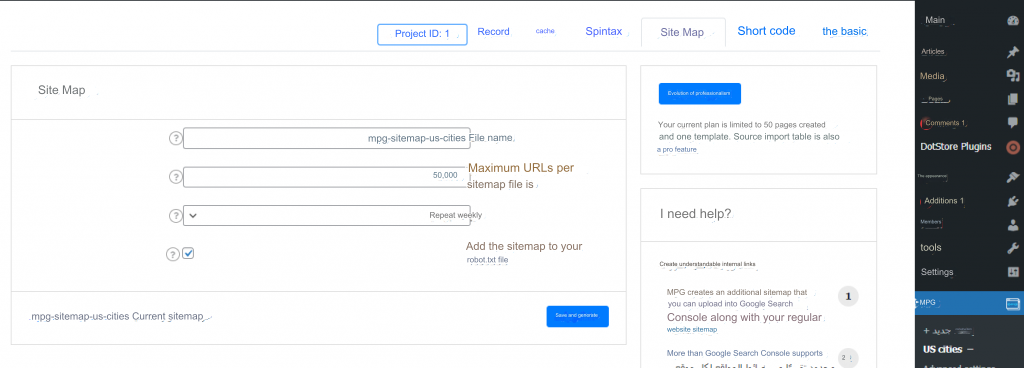
Task: Open Articles in the admin sidebar
Action: pos(933,52)
